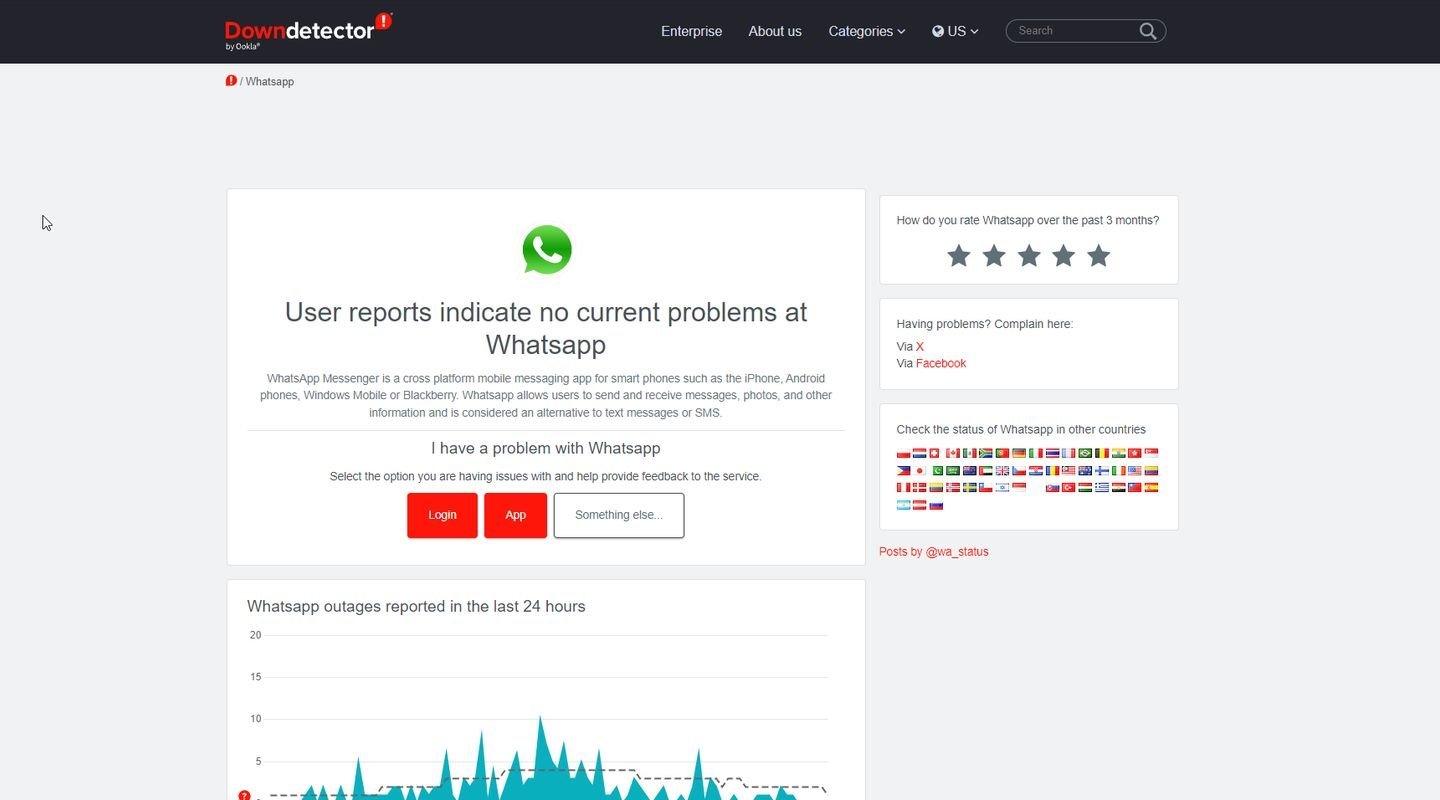The height and width of the screenshot is (800, 1440).
Task: Click the search magnifier icon
Action: (x=1148, y=31)
